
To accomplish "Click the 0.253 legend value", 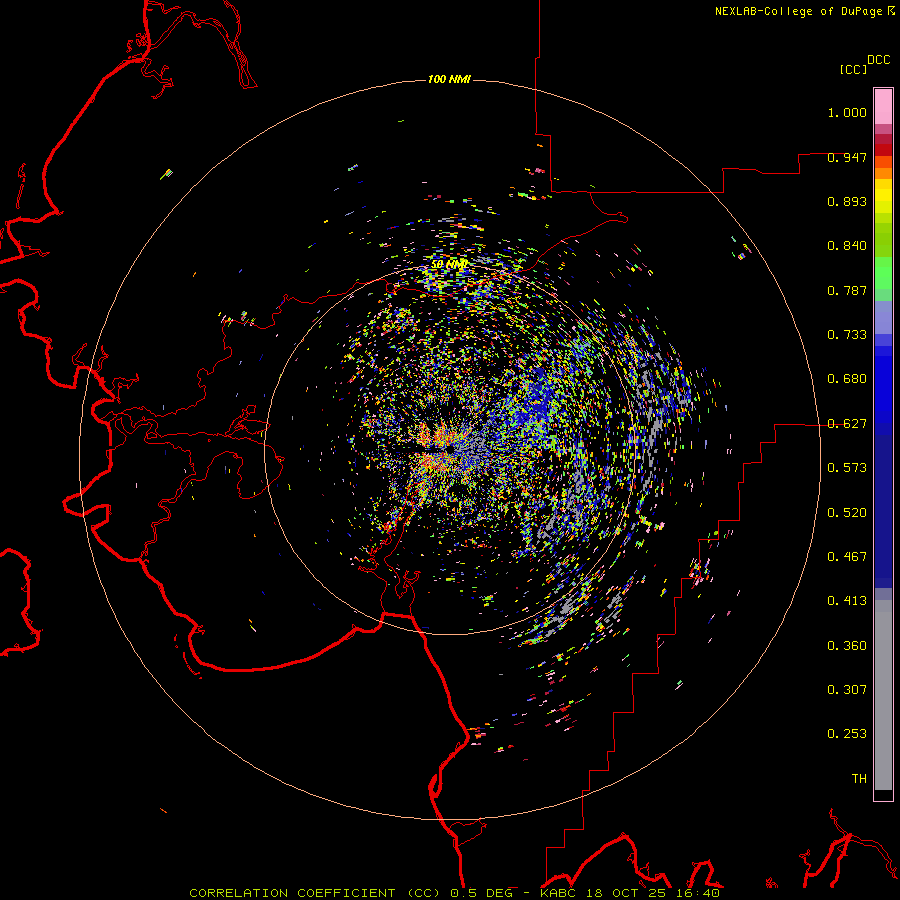I will (847, 734).
